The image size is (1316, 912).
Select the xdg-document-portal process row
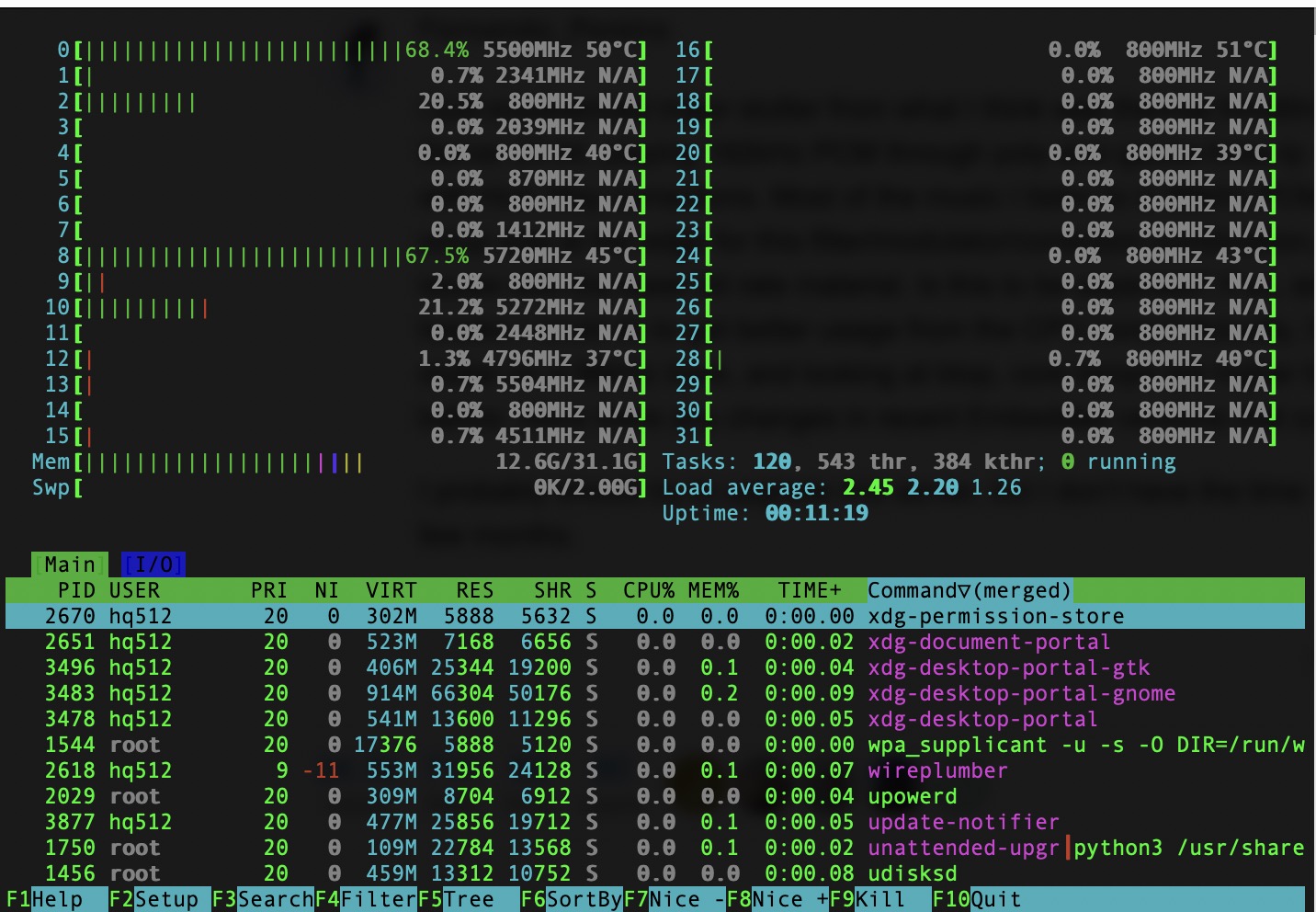(655, 642)
